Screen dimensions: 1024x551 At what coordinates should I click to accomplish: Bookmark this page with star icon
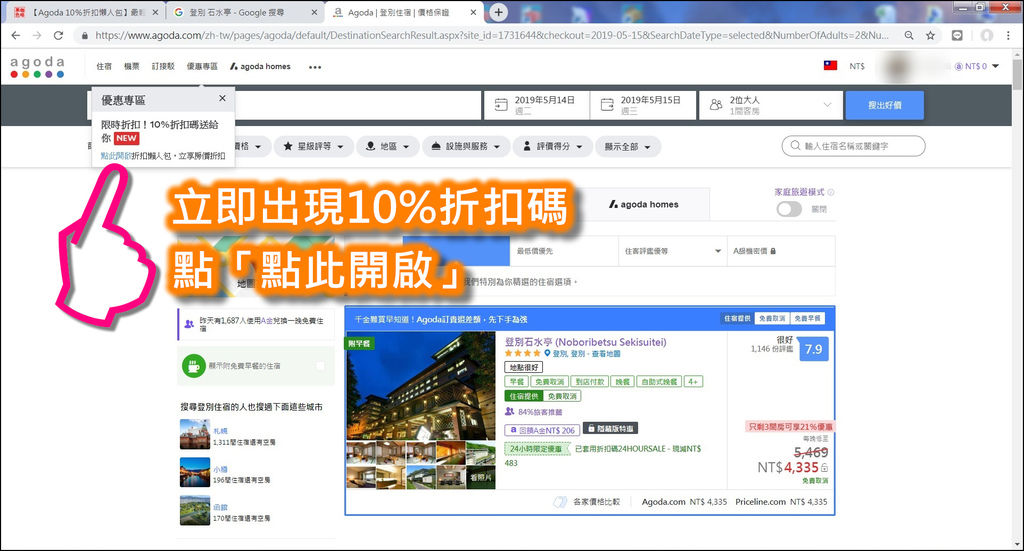click(x=931, y=35)
